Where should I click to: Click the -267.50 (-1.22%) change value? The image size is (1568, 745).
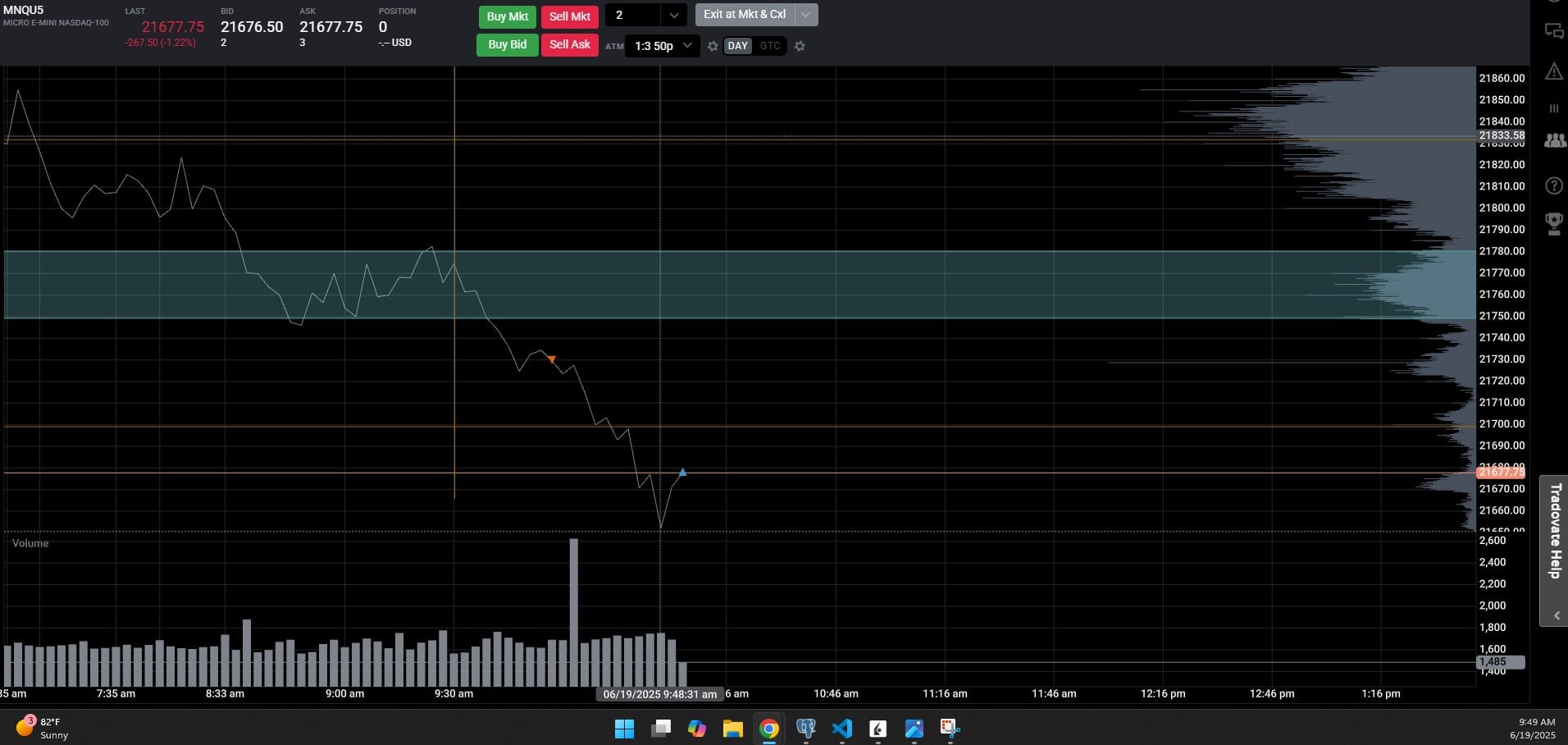(x=161, y=43)
